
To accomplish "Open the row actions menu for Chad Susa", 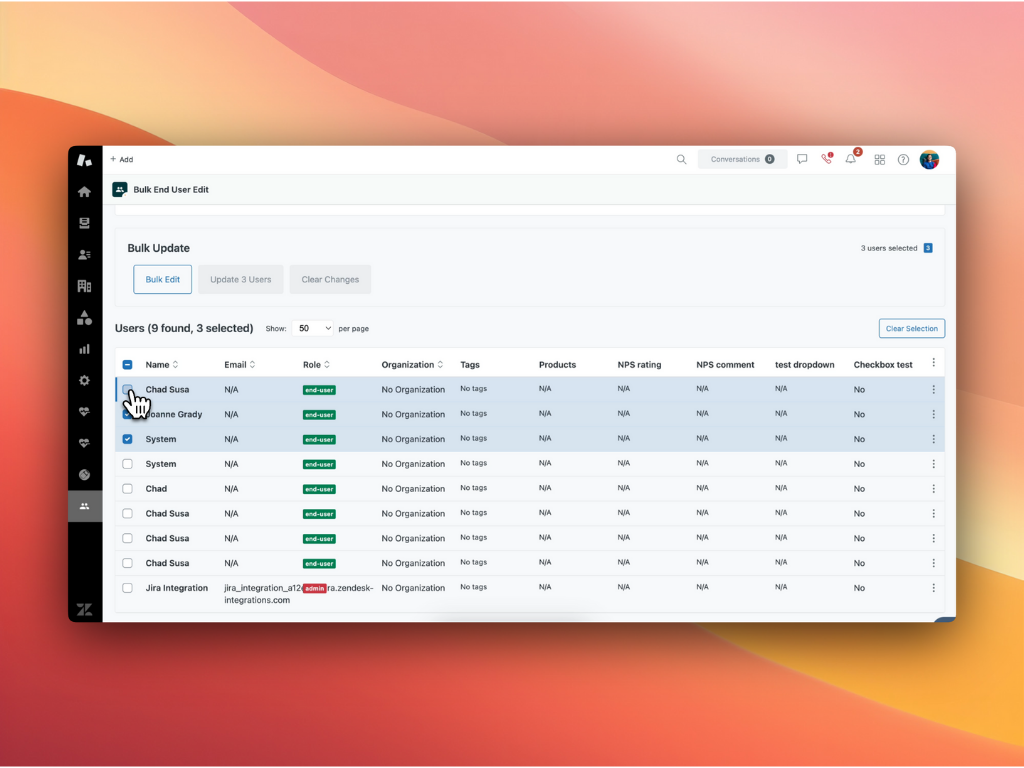I will (x=933, y=389).
